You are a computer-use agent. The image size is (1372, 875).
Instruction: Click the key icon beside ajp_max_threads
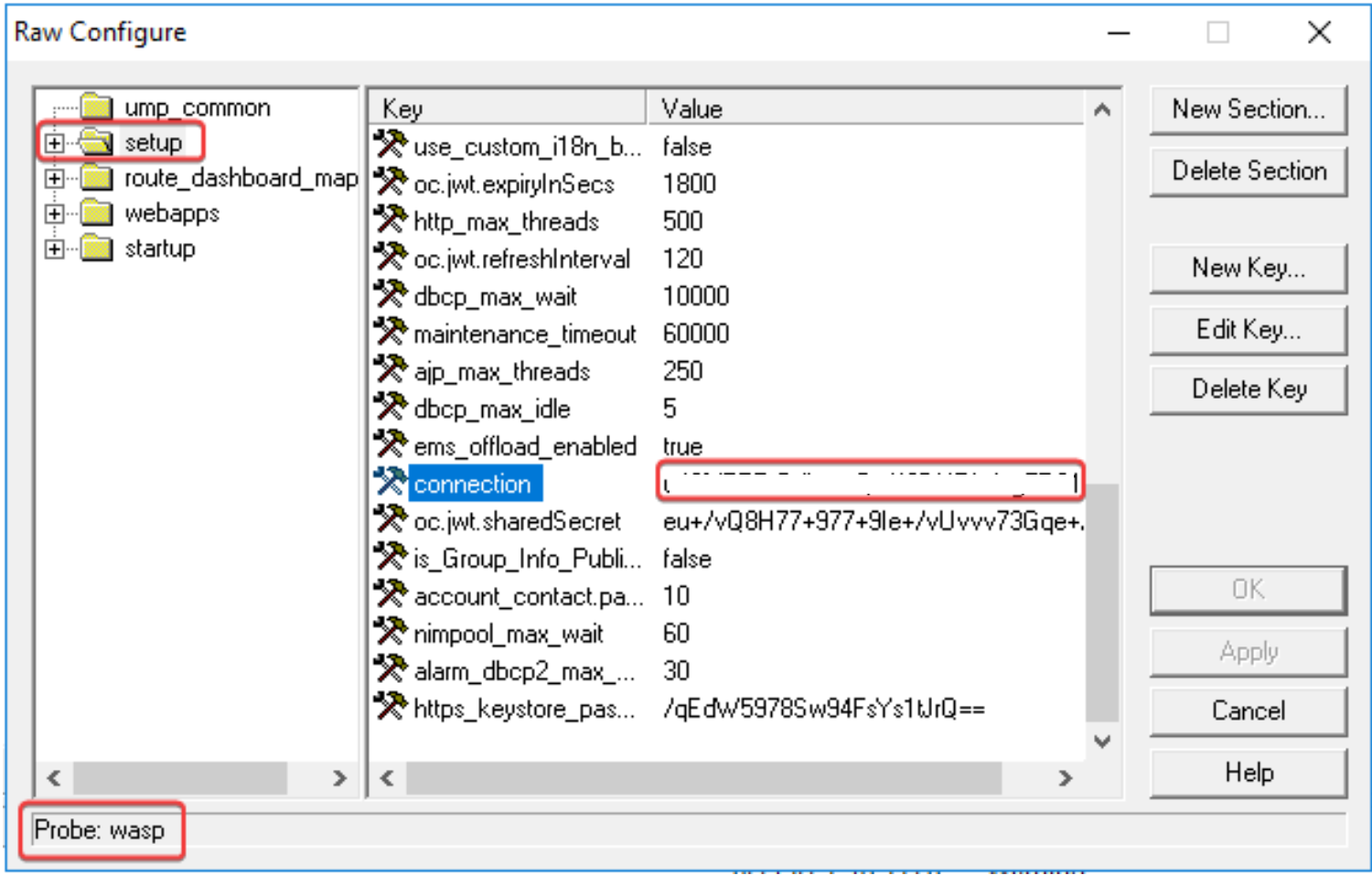coord(391,370)
